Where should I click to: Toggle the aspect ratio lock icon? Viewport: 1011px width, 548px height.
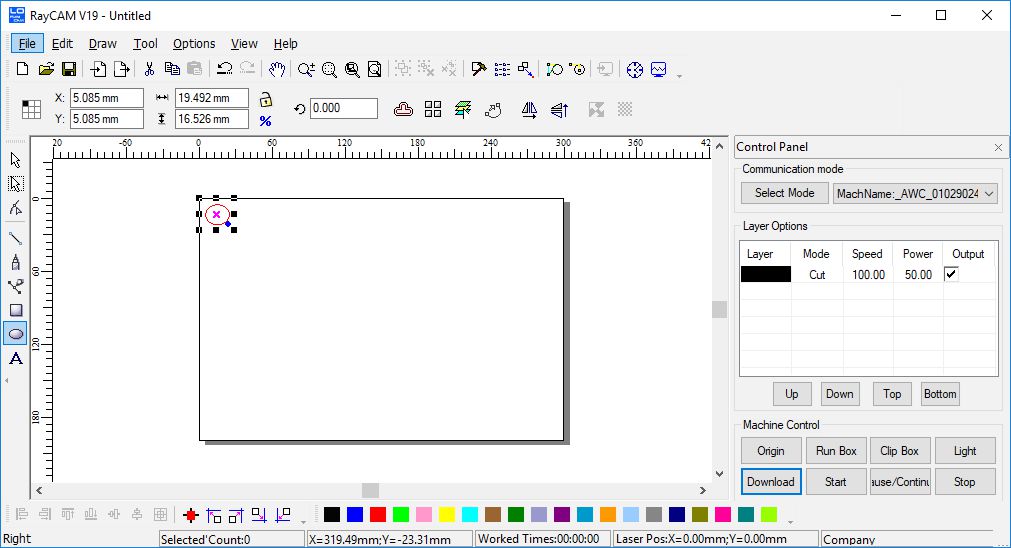pyautogui.click(x=266, y=99)
